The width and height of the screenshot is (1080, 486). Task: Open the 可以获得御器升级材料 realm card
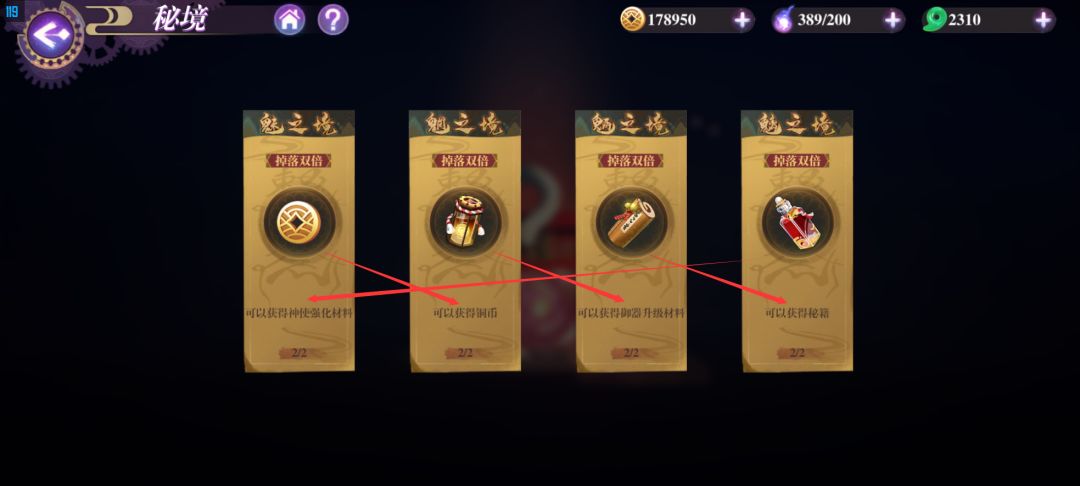click(631, 241)
